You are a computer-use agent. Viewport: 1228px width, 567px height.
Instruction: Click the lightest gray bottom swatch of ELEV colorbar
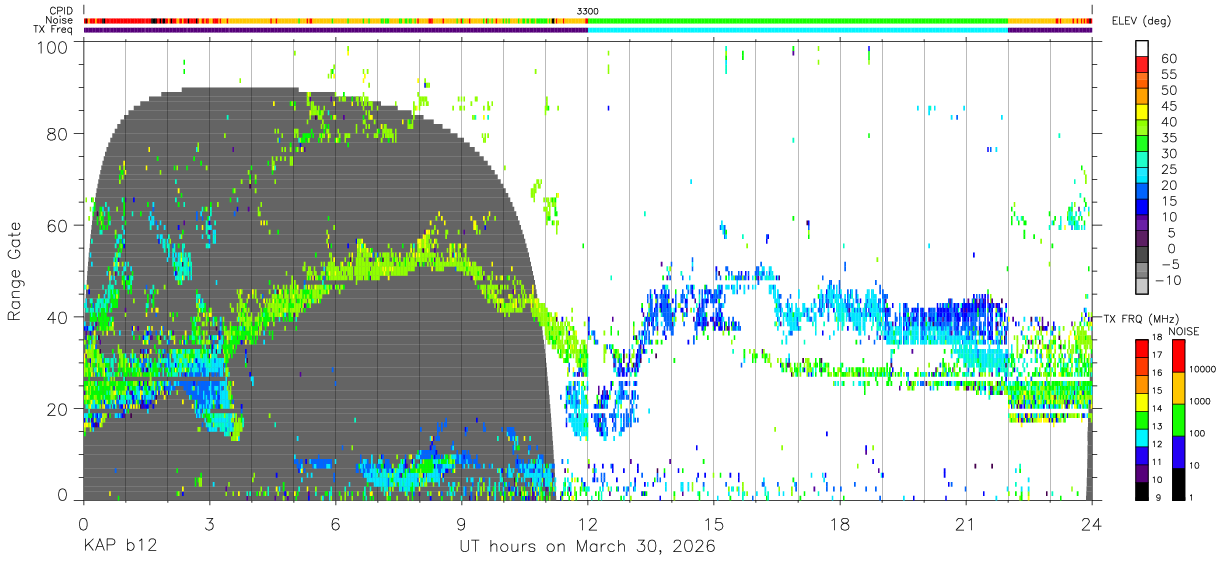coord(1142,288)
